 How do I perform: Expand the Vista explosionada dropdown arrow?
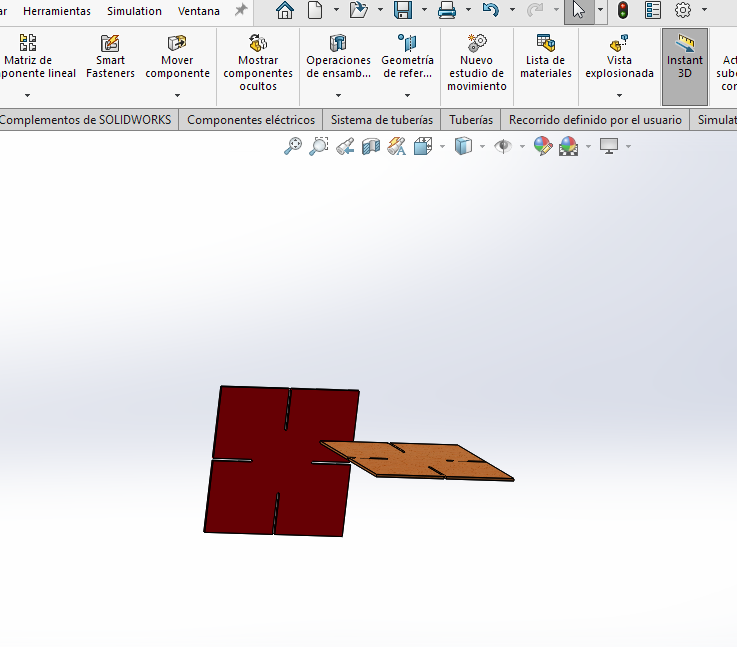click(619, 95)
